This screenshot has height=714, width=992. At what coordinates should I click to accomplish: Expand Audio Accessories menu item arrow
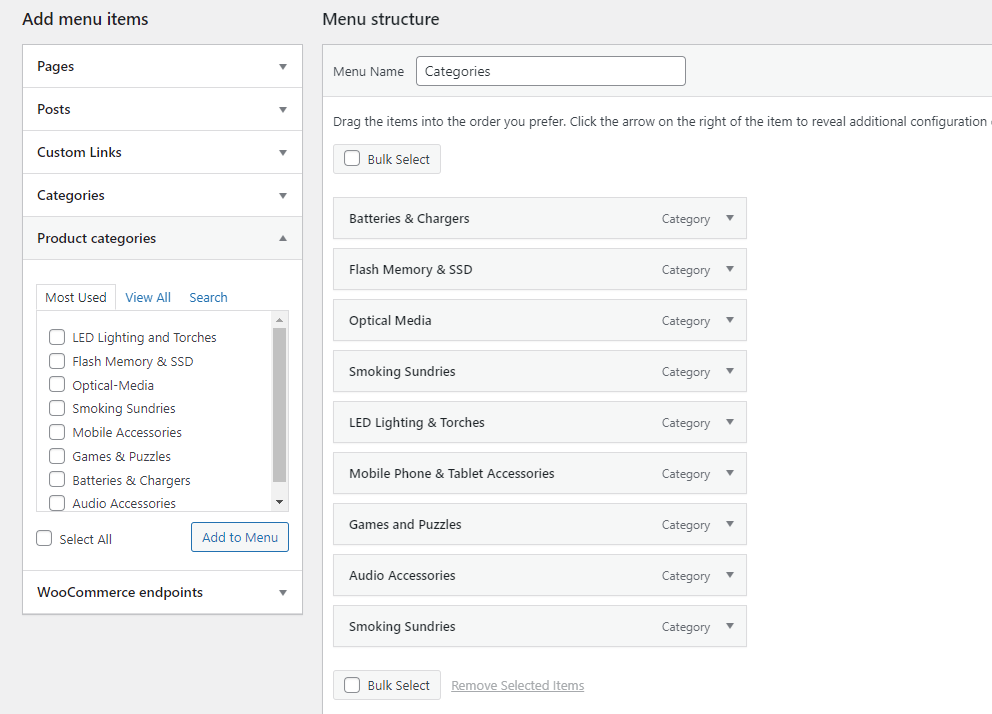coord(730,575)
